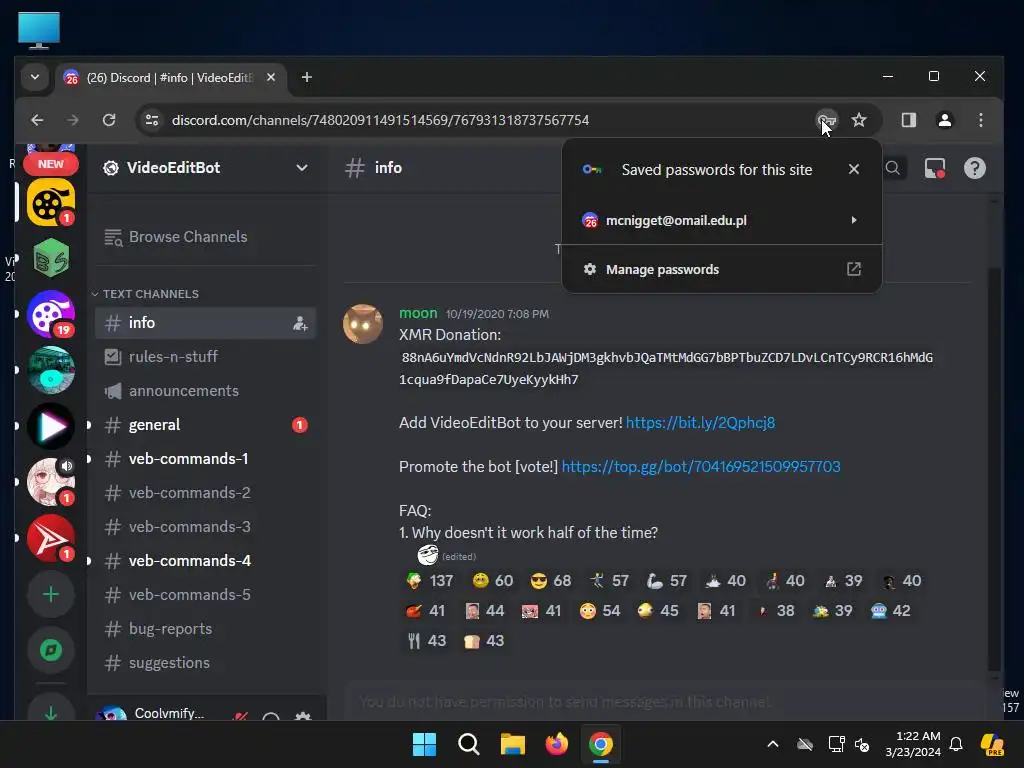Open Windows Start menu
This screenshot has height=768, width=1024.
point(424,744)
